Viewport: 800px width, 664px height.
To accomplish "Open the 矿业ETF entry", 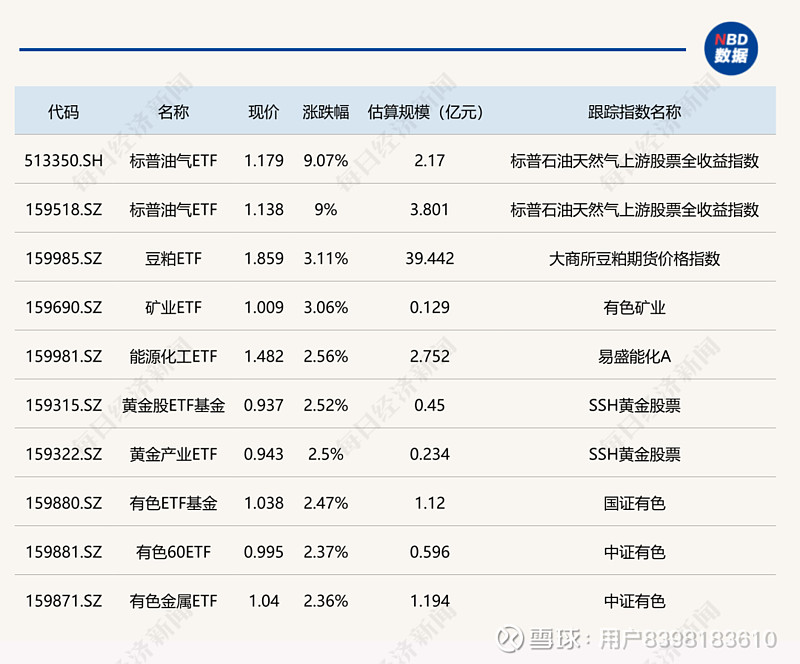I will click(x=175, y=307).
